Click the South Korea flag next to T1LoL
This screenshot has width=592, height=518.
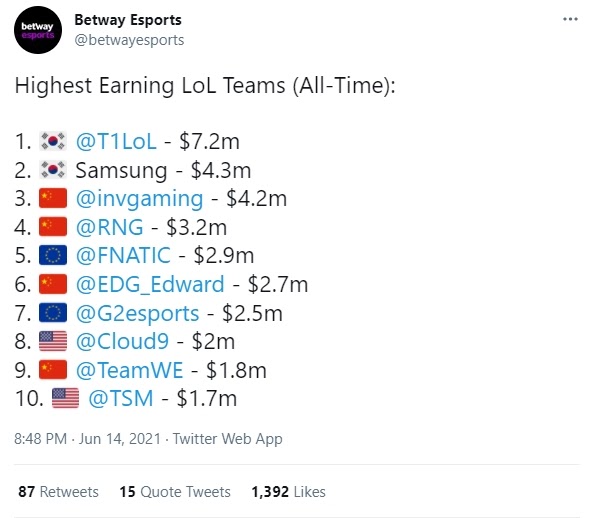(53, 141)
